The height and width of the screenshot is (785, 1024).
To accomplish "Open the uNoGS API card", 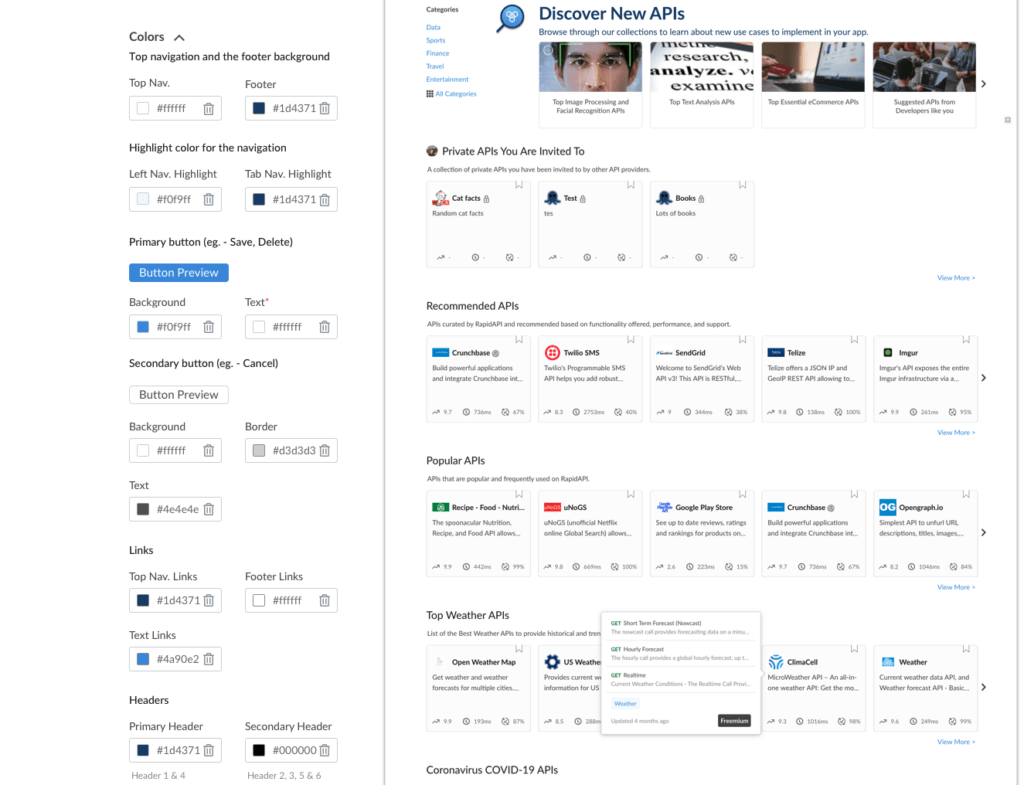I will 590,534.
